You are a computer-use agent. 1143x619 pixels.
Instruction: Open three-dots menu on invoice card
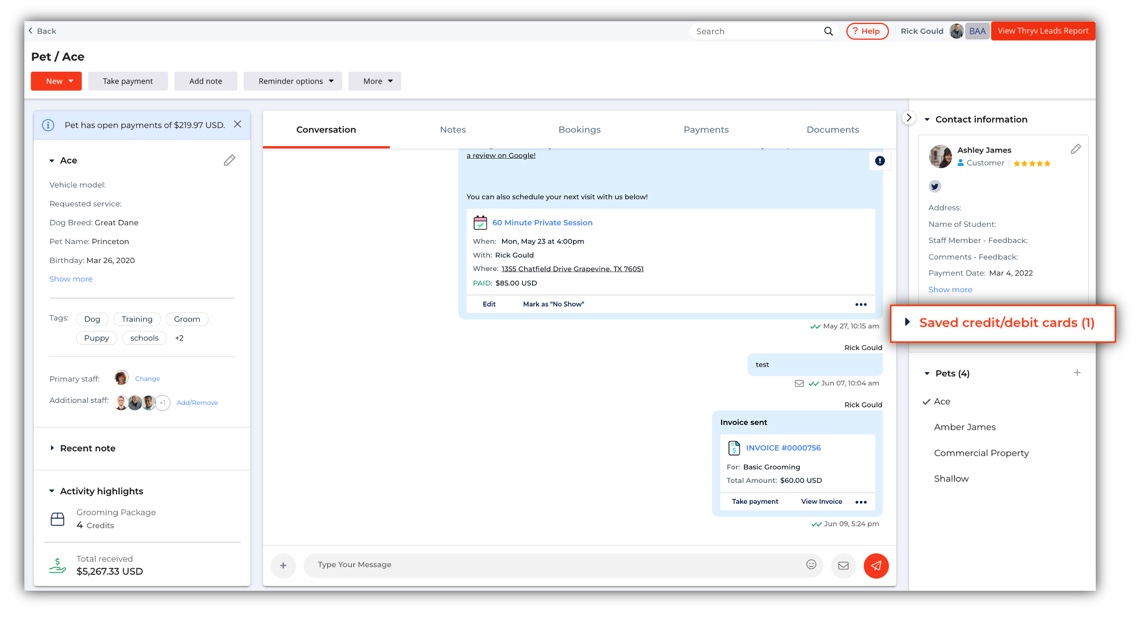(x=861, y=502)
